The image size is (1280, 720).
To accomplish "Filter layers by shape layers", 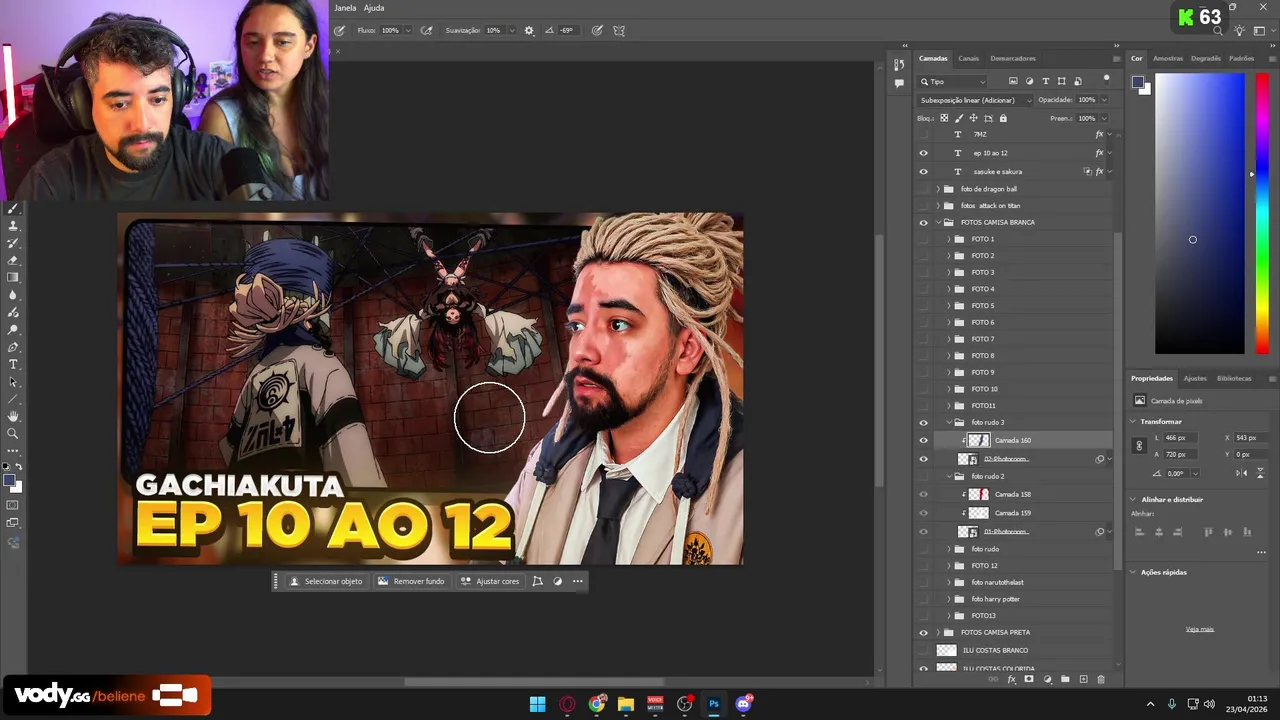I will (x=1061, y=81).
